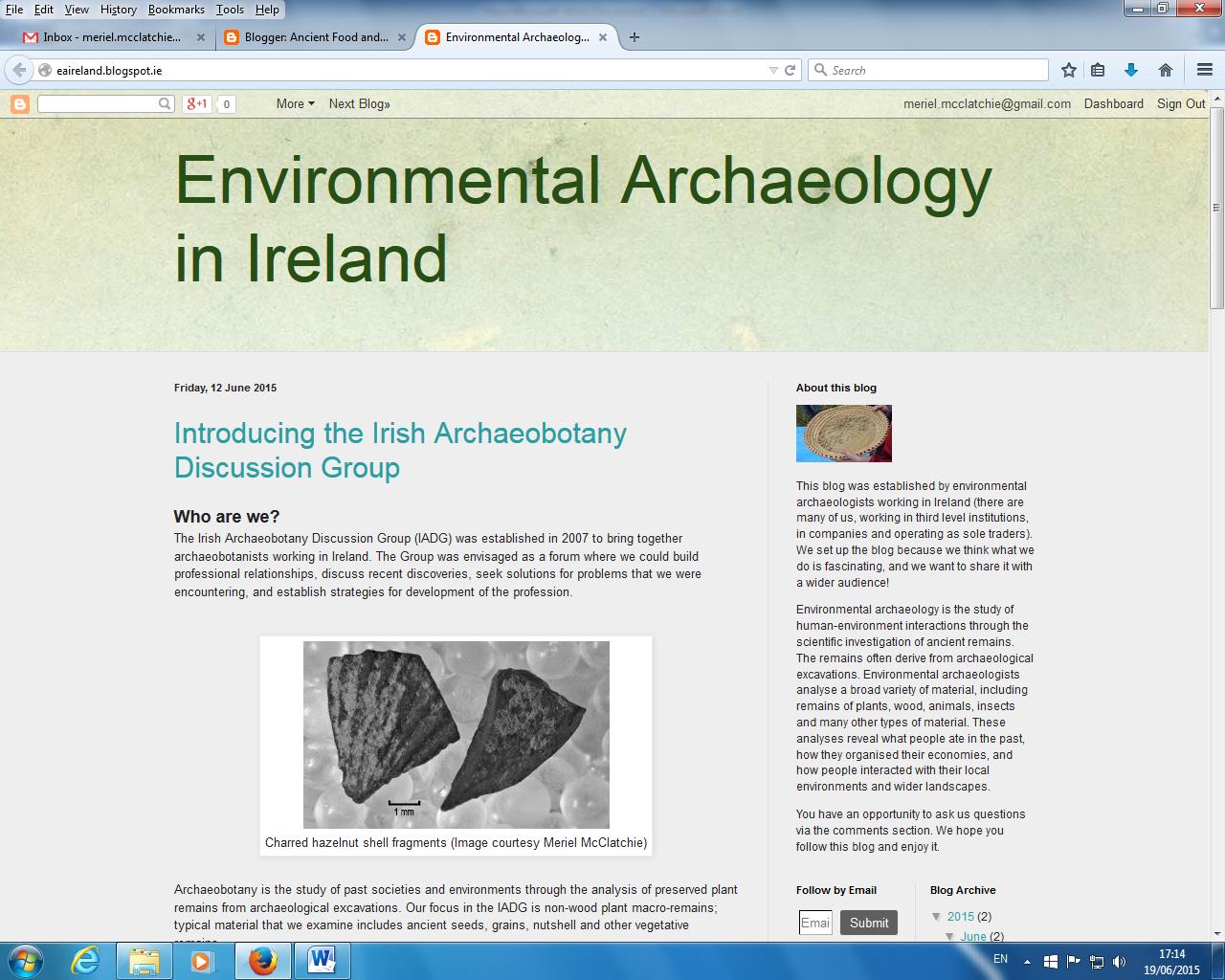Click the show bookmarks sidebar icon

click(x=1097, y=69)
